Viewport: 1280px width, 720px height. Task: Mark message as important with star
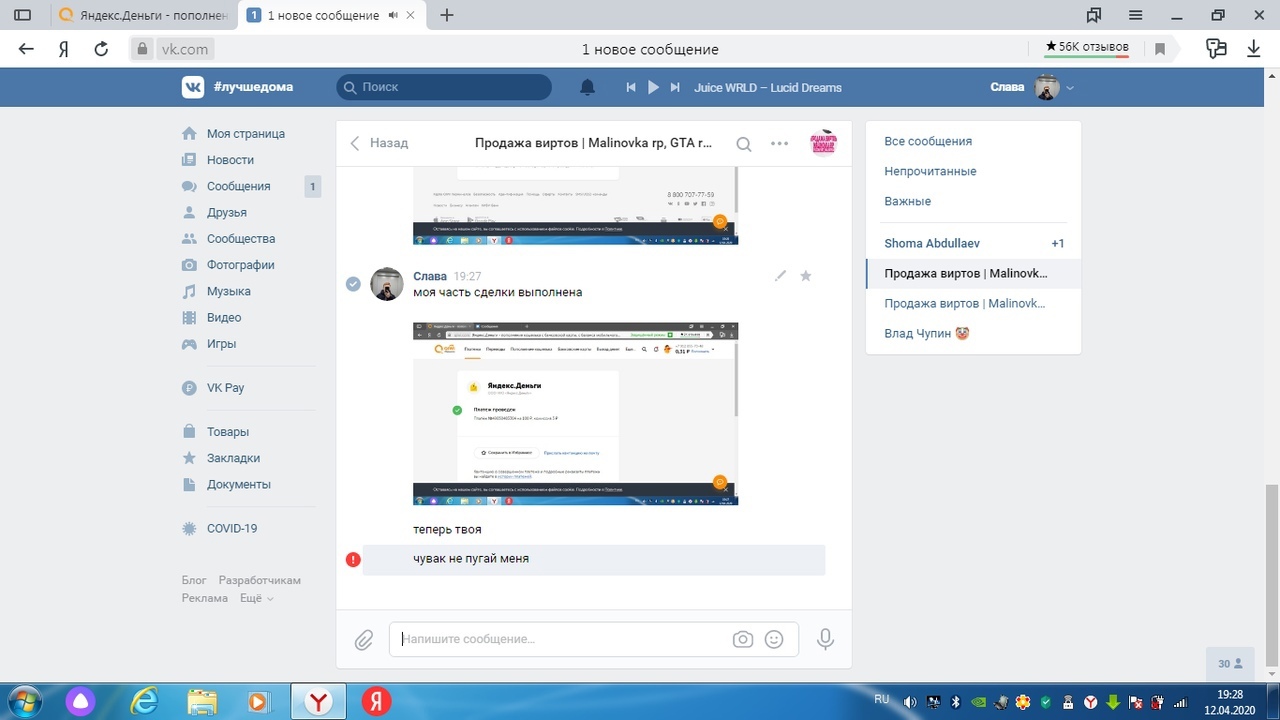click(x=806, y=276)
